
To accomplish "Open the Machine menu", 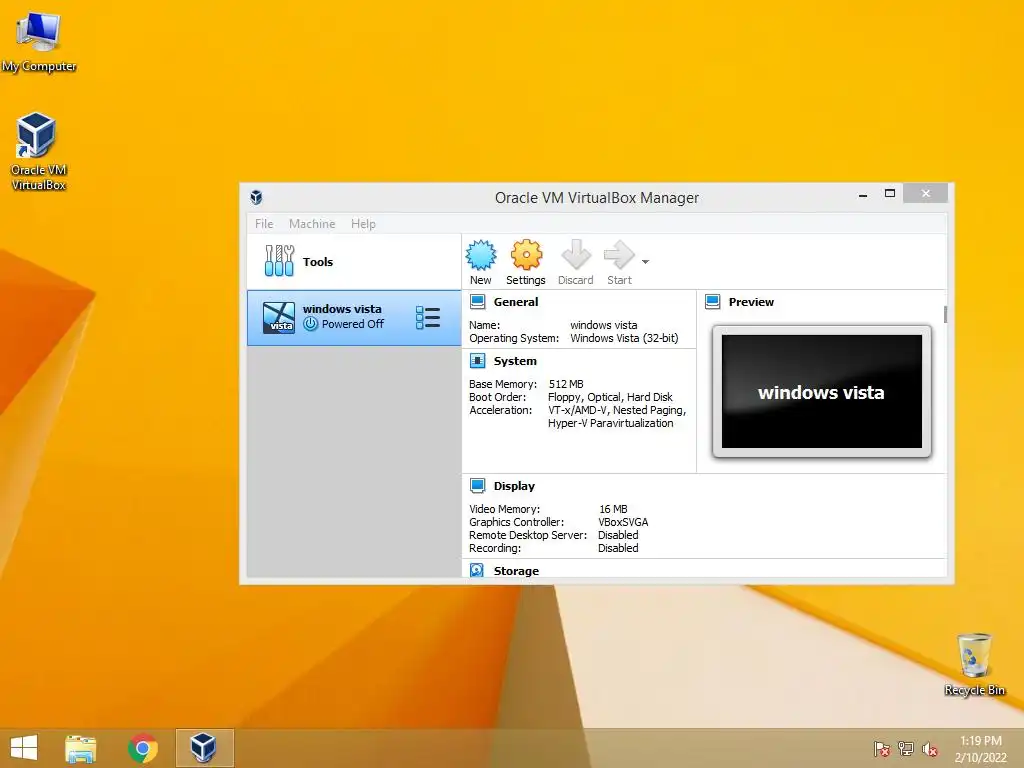I will [312, 223].
